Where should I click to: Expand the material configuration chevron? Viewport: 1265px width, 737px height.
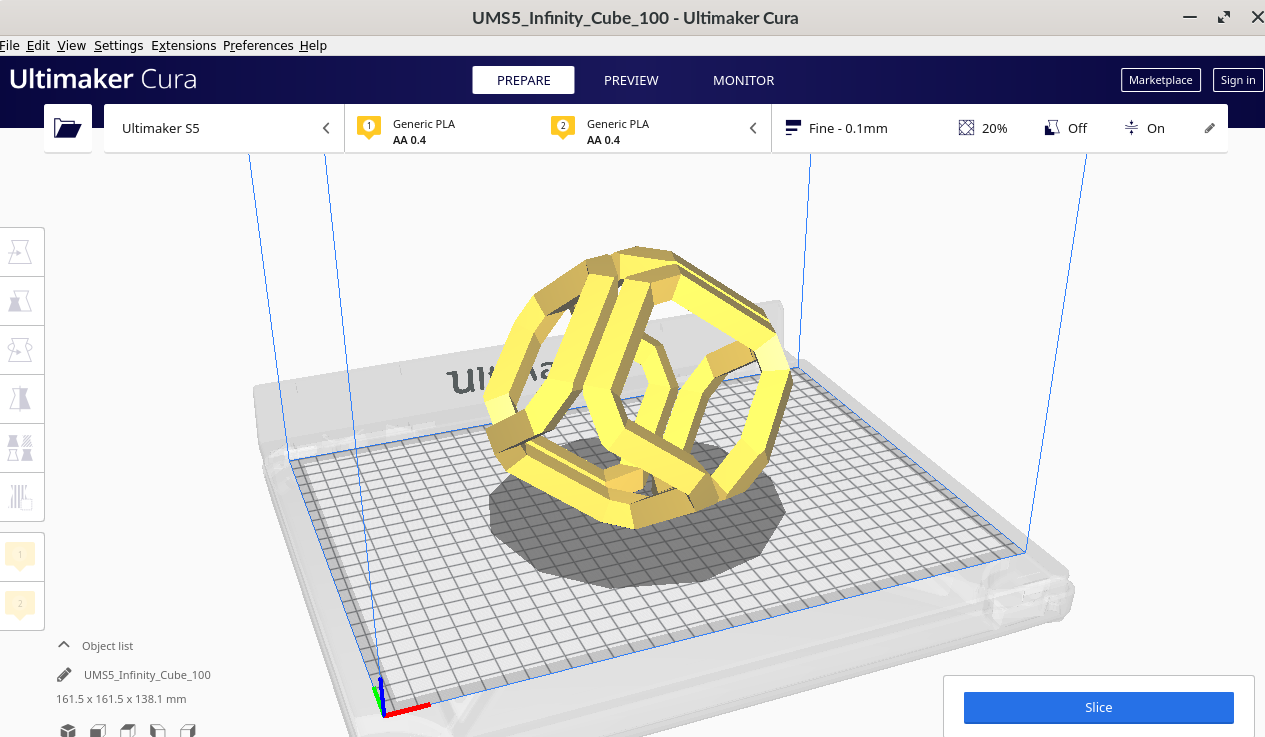pyautogui.click(x=753, y=128)
